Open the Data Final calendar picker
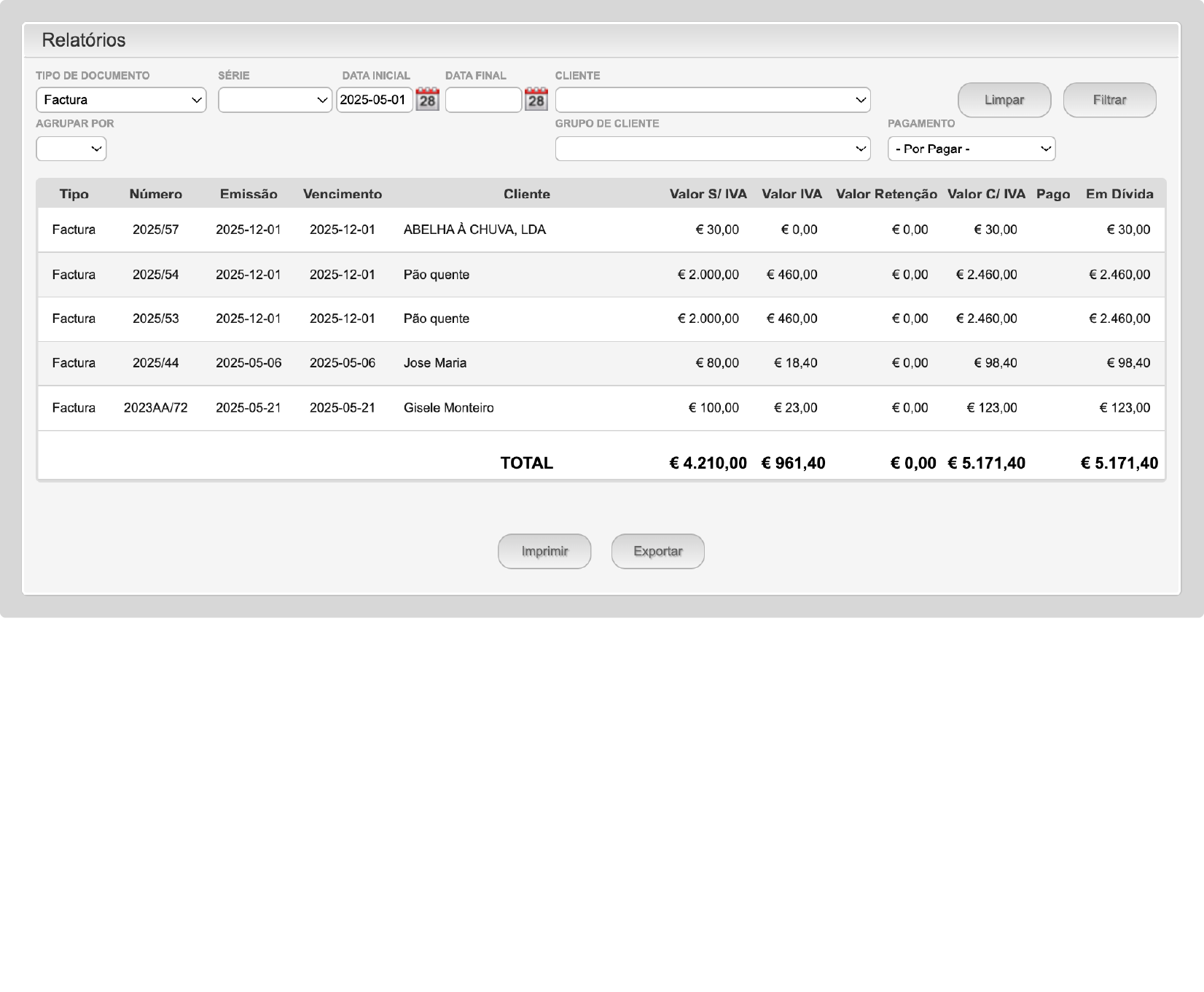 536,100
